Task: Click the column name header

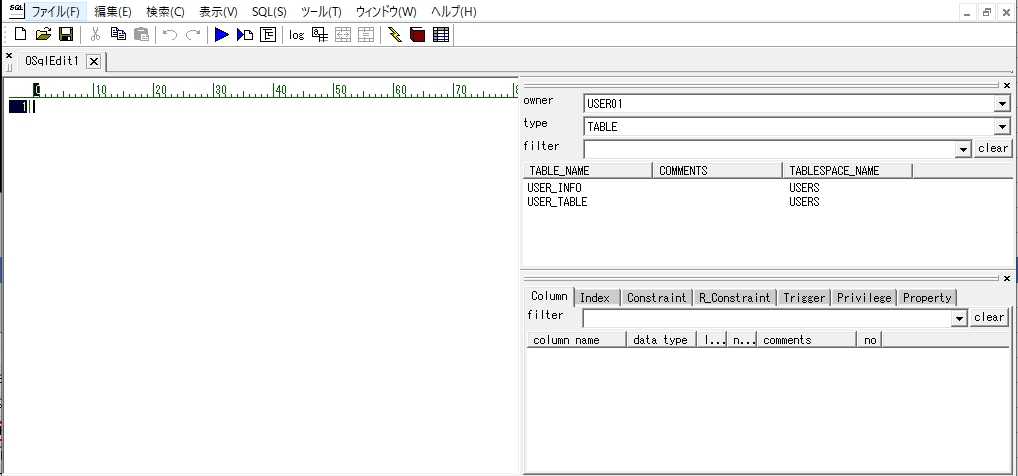Action: 577,340
